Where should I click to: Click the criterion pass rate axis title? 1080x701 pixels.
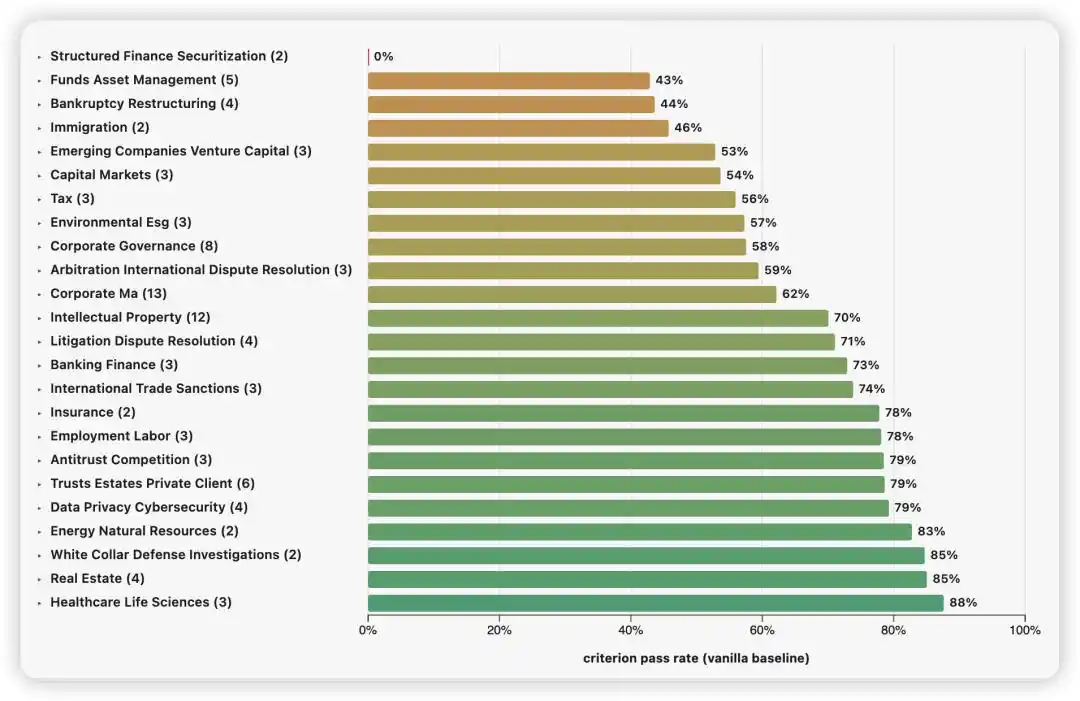(x=696, y=658)
